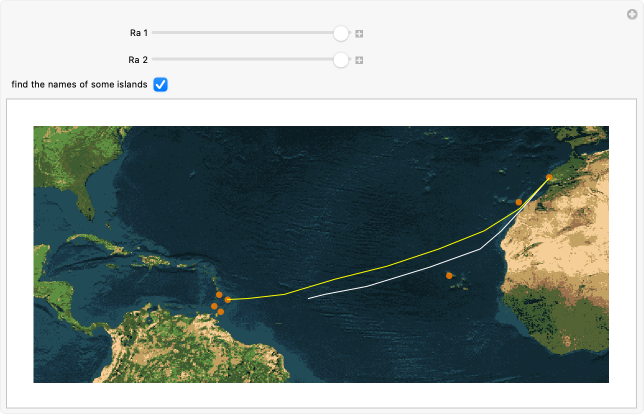Image resolution: width=644 pixels, height=415 pixels.
Task: Click the 'find the names of some islands' label
Action: tap(79, 85)
